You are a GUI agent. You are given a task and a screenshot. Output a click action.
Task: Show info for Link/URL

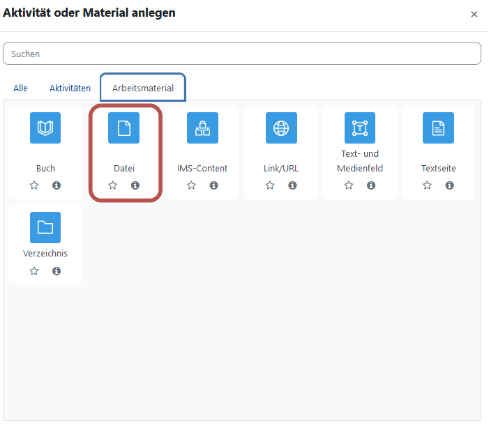point(292,185)
